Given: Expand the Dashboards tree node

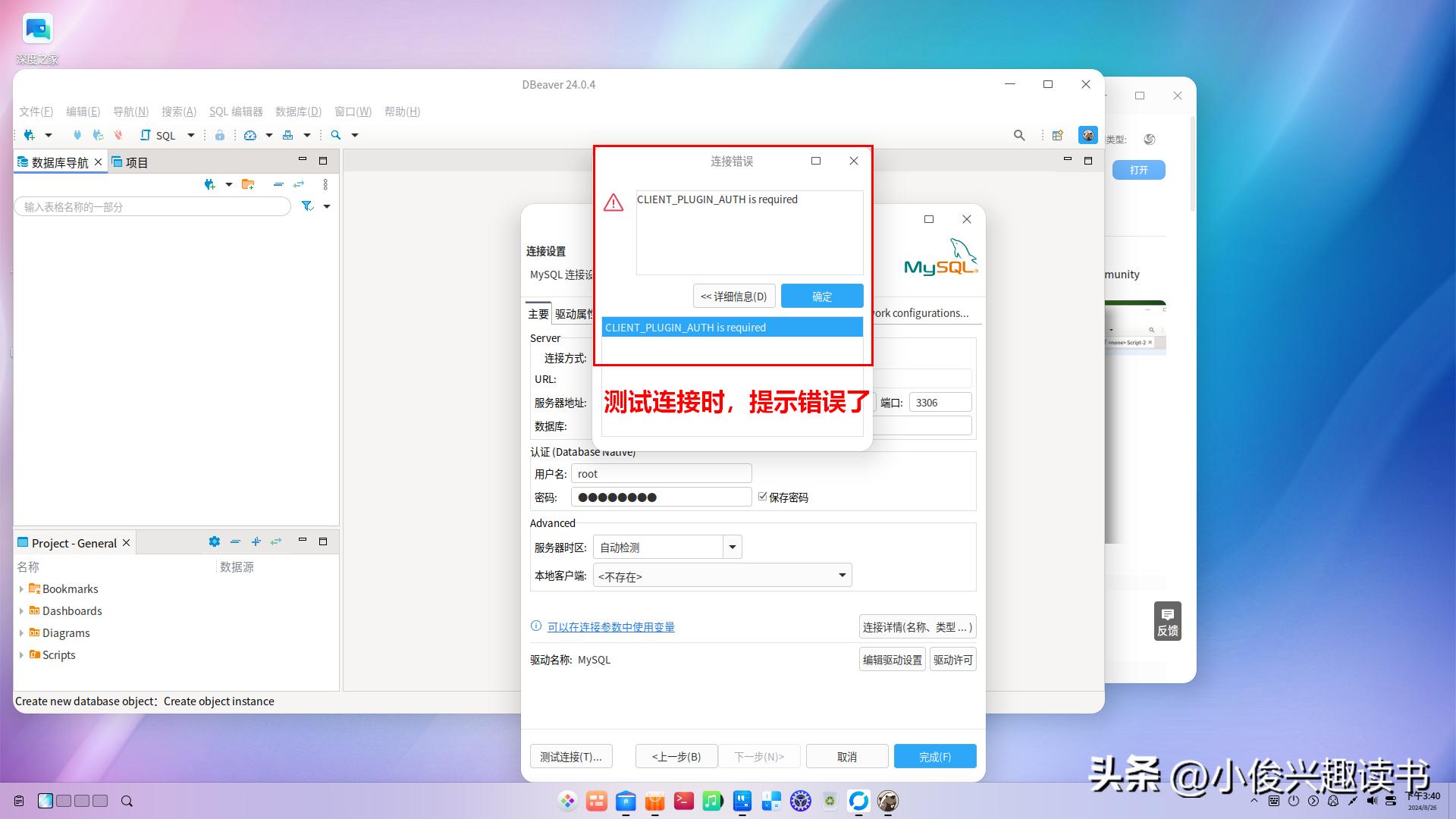Looking at the screenshot, I should point(21,610).
